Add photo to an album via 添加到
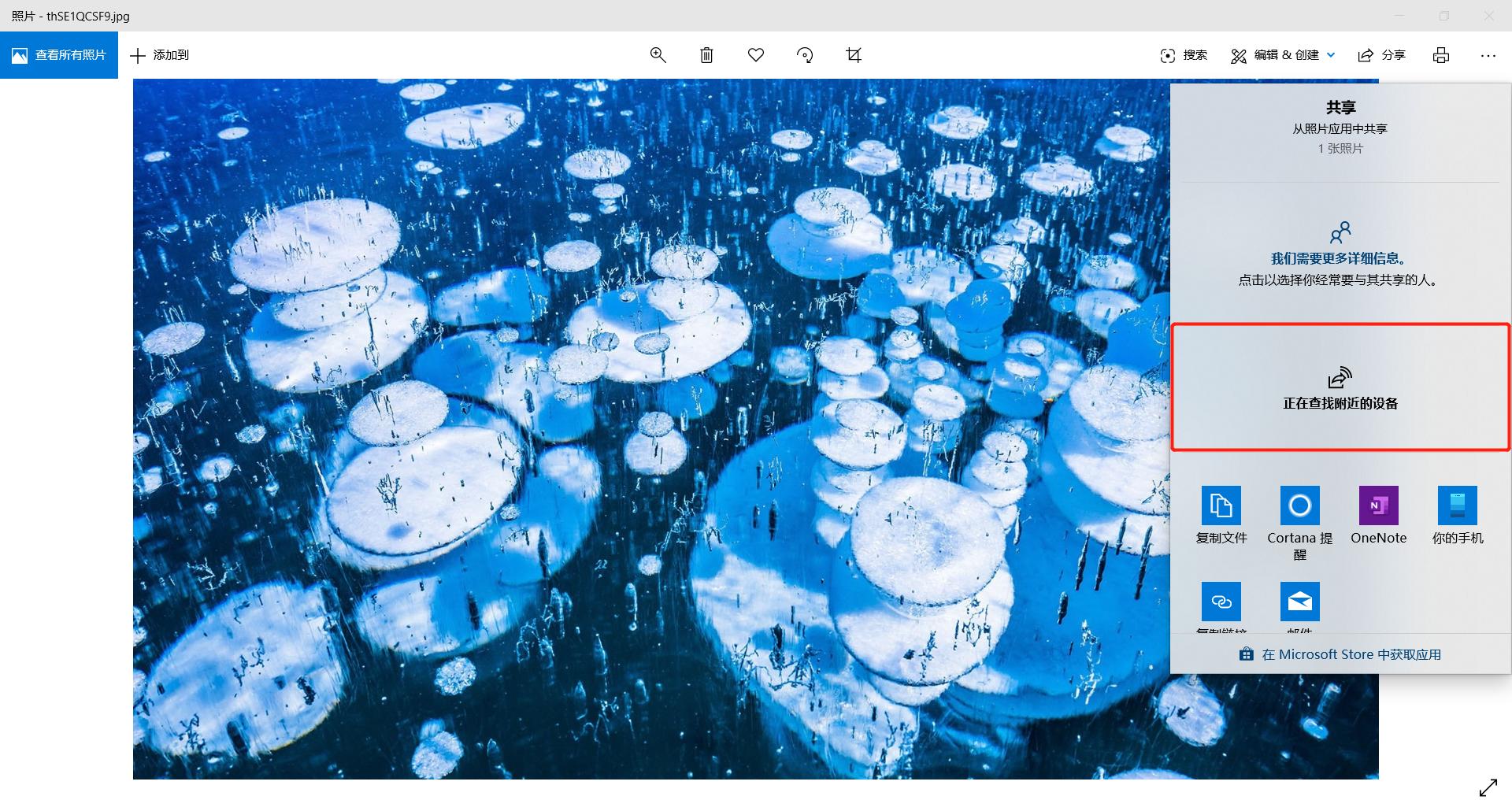 tap(158, 55)
